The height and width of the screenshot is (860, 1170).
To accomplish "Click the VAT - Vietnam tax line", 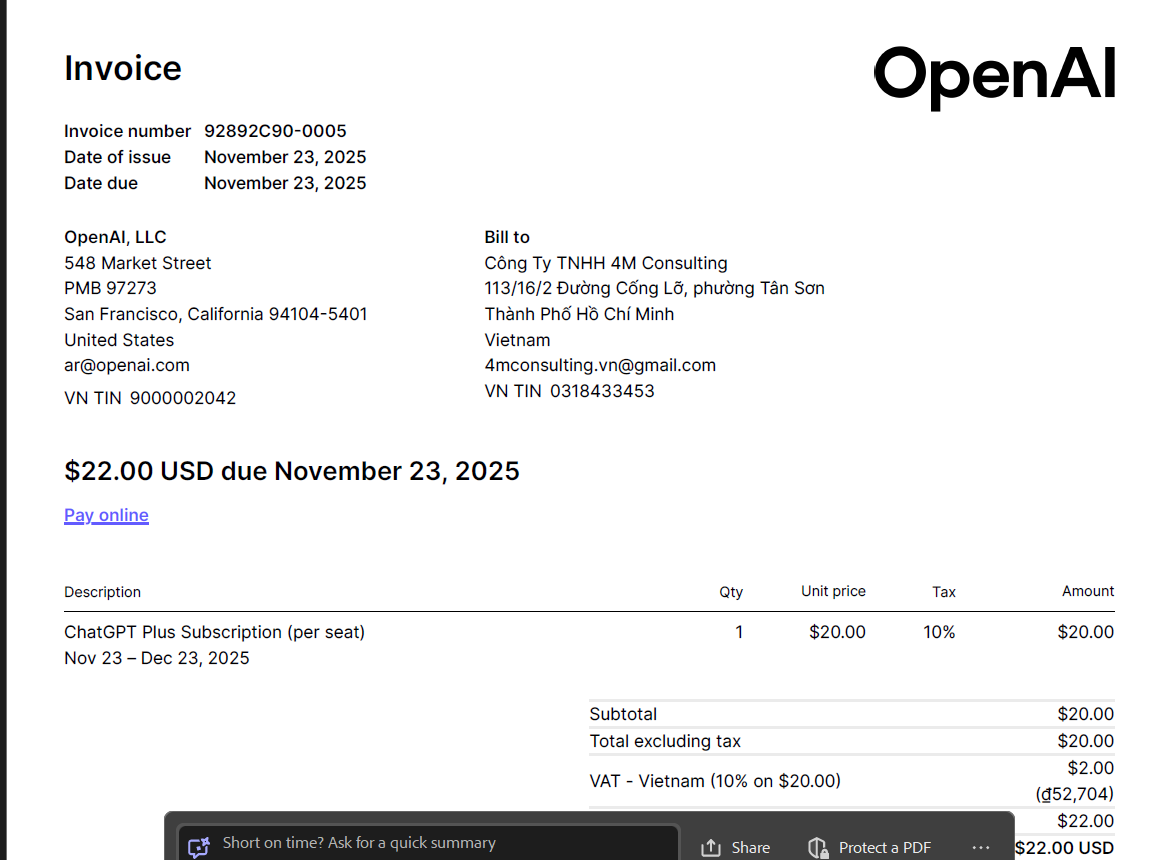I will click(715, 781).
